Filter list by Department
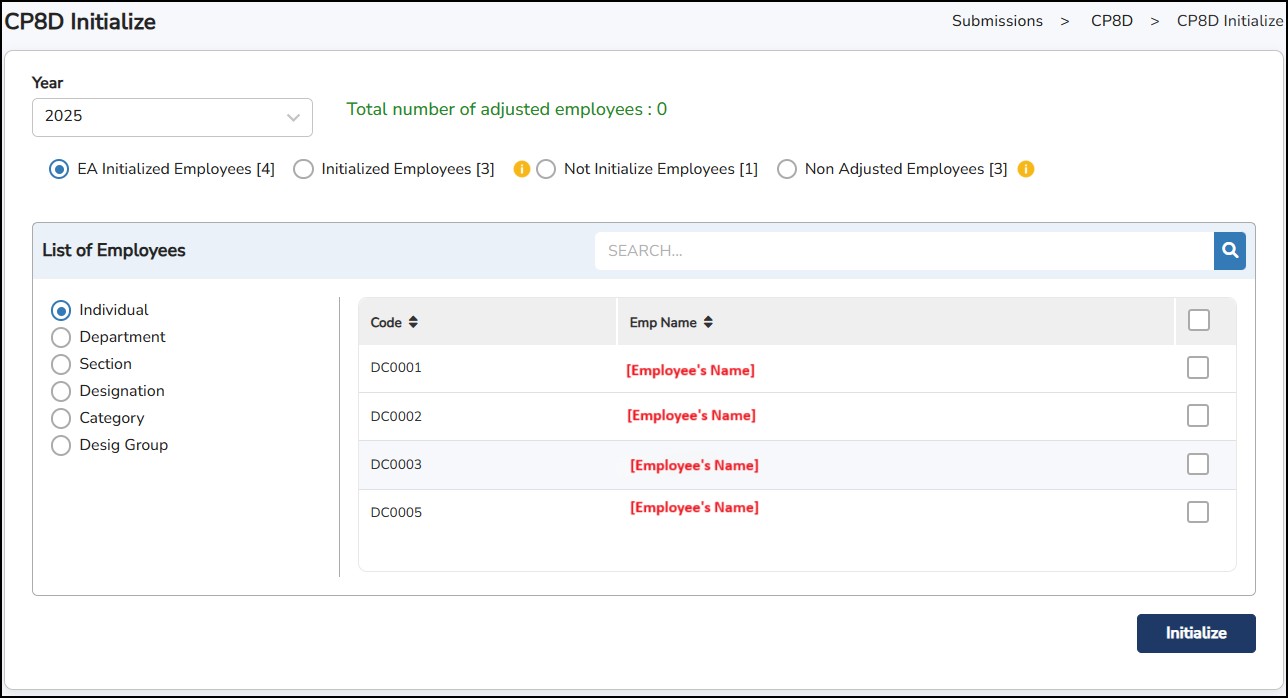This screenshot has width=1288, height=698. 61,338
